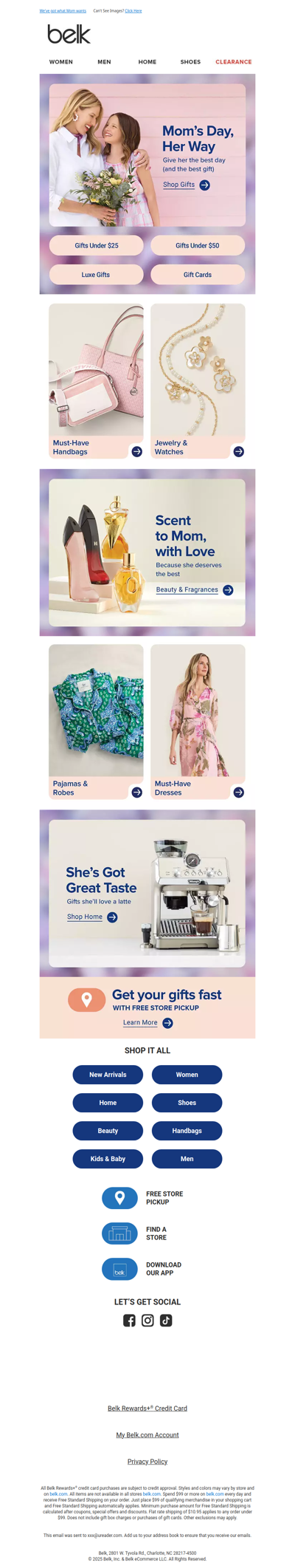Click arrow icon on Jewelry & Watches tile
295x1568 pixels.
[238, 451]
